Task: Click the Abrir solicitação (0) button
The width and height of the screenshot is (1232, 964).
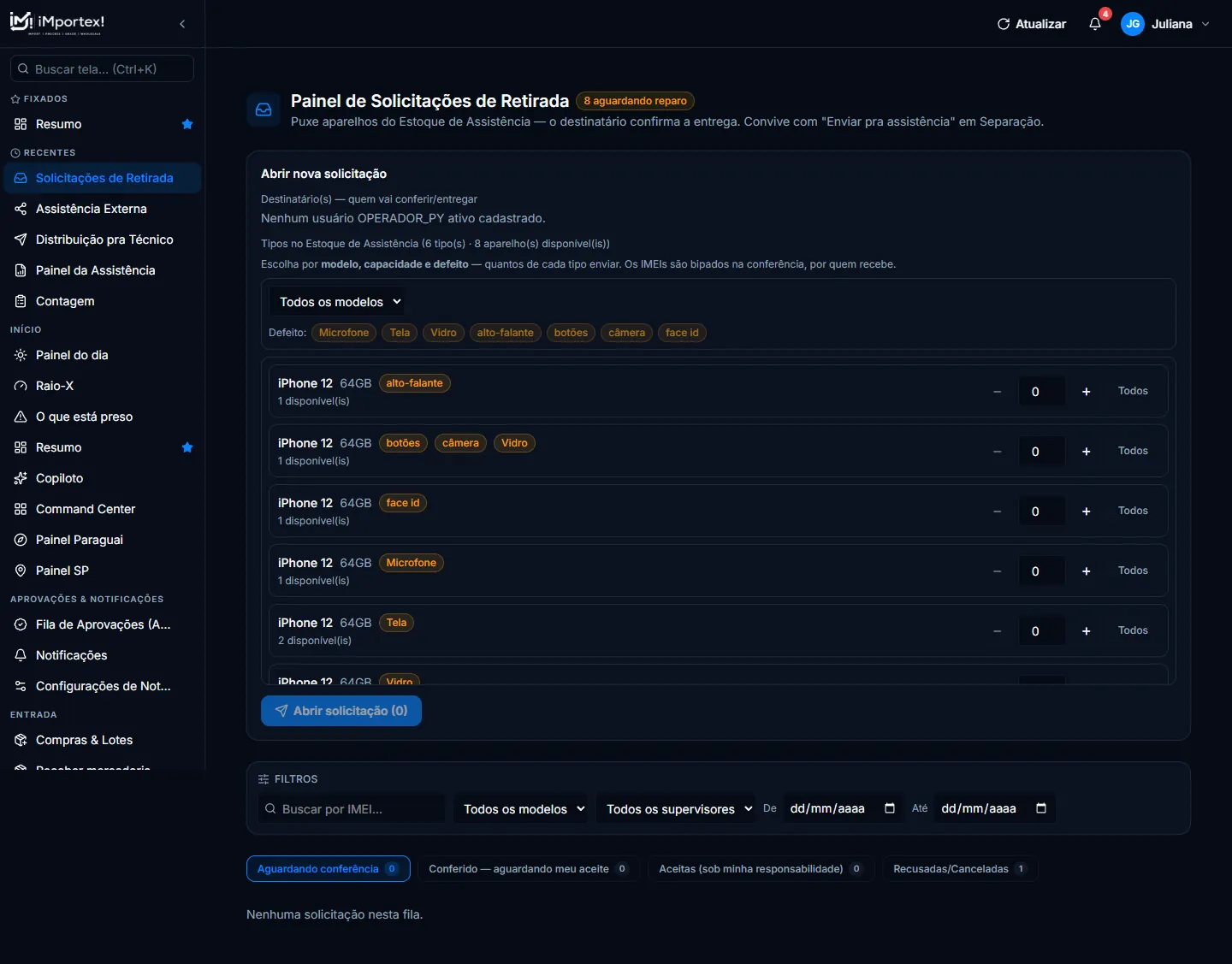Action: [341, 711]
